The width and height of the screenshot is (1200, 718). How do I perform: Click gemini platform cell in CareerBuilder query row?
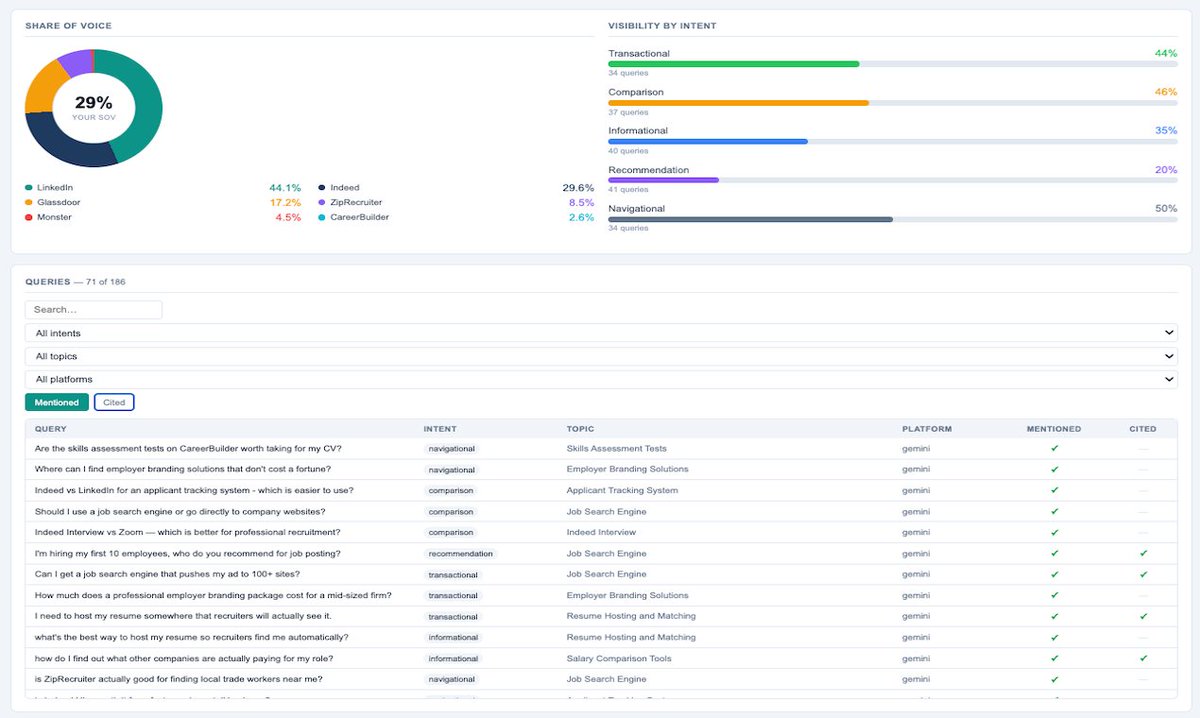[916, 449]
